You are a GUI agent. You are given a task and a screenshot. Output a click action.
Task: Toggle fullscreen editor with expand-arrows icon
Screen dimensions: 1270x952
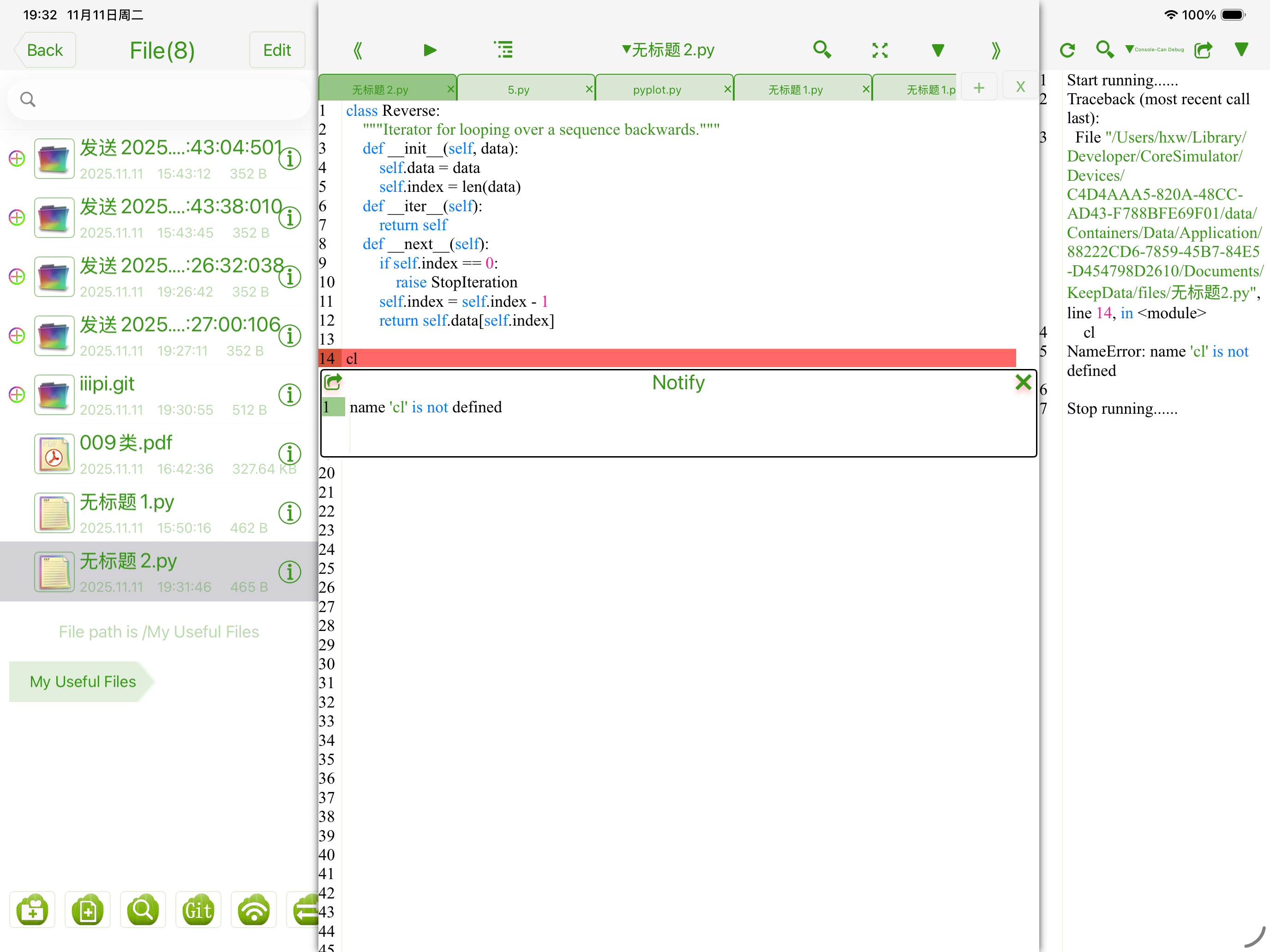pyautogui.click(x=880, y=50)
